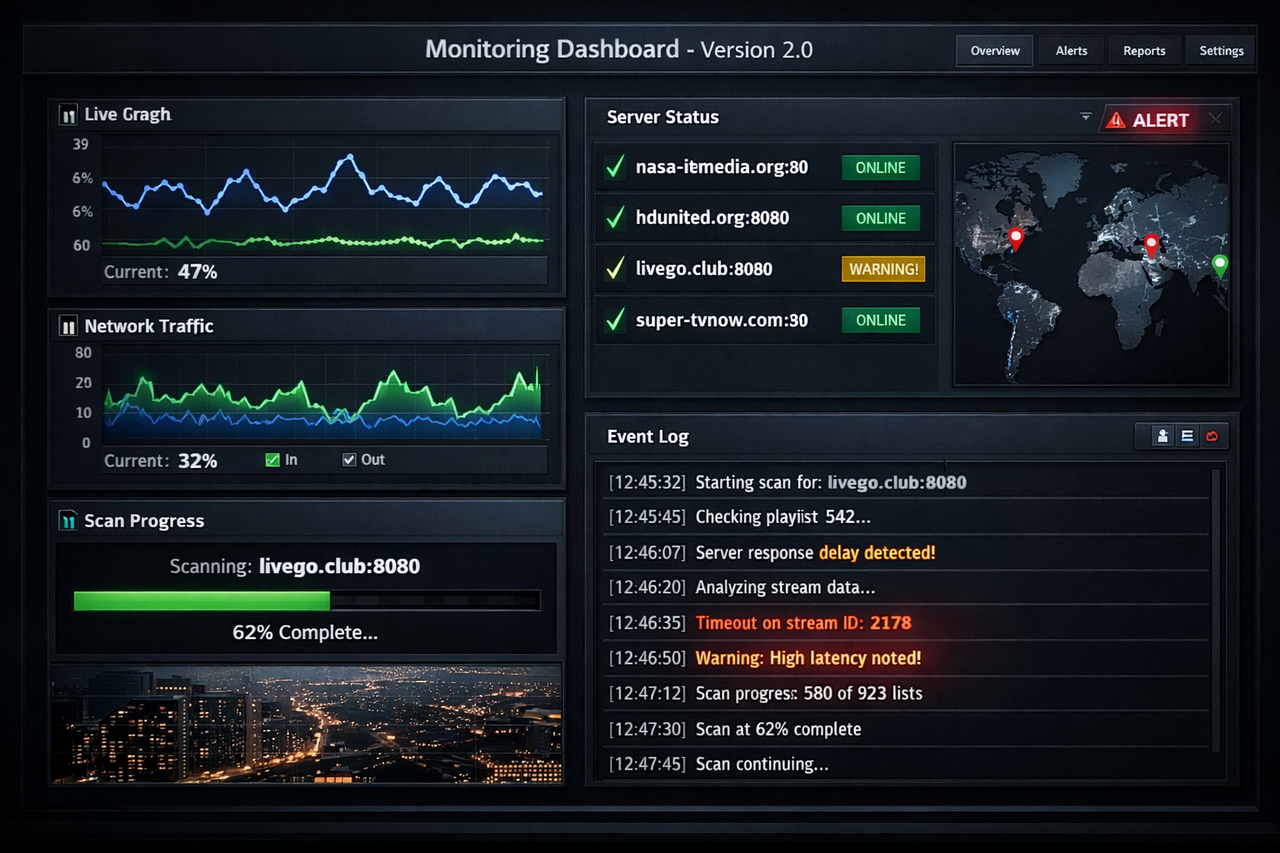
Task: Click the checkmark beside super-tvnow.com:30
Action: [615, 320]
